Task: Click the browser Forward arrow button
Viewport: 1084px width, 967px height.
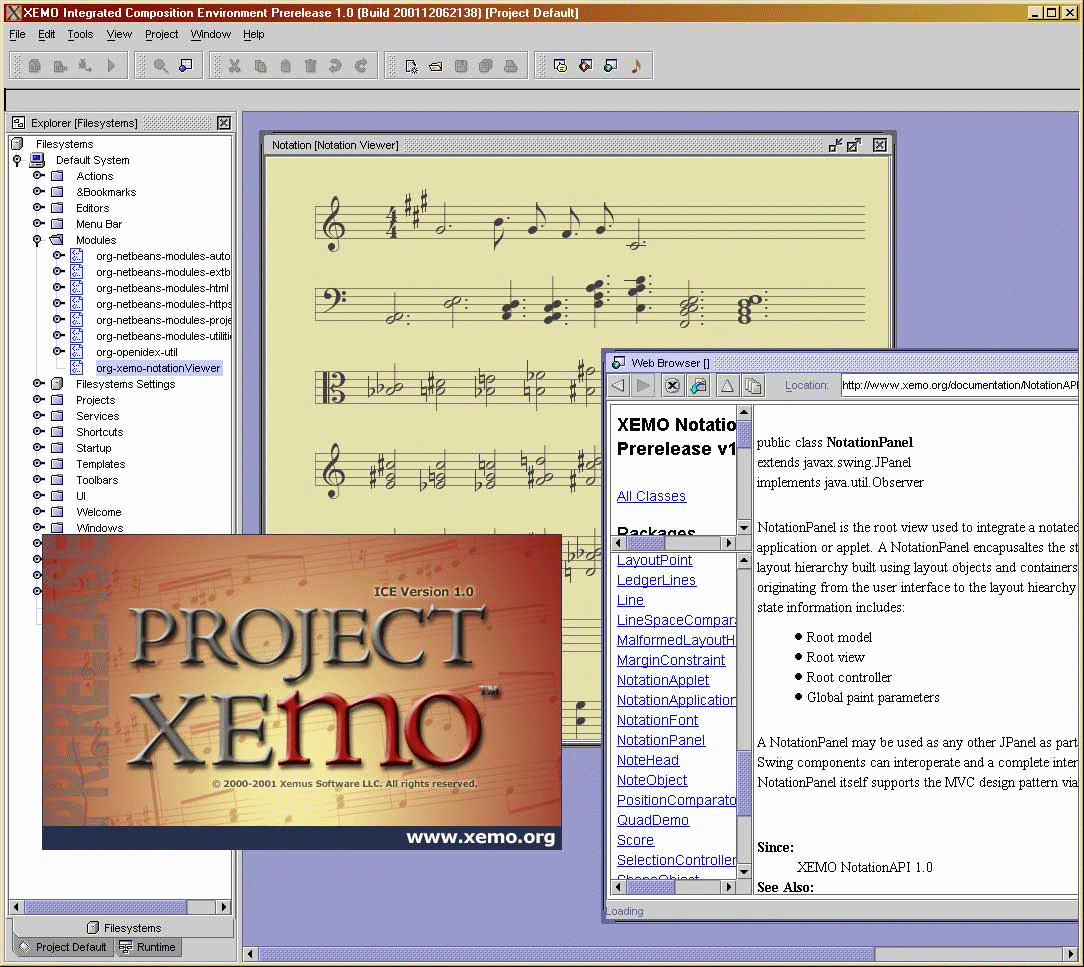Action: 644,386
